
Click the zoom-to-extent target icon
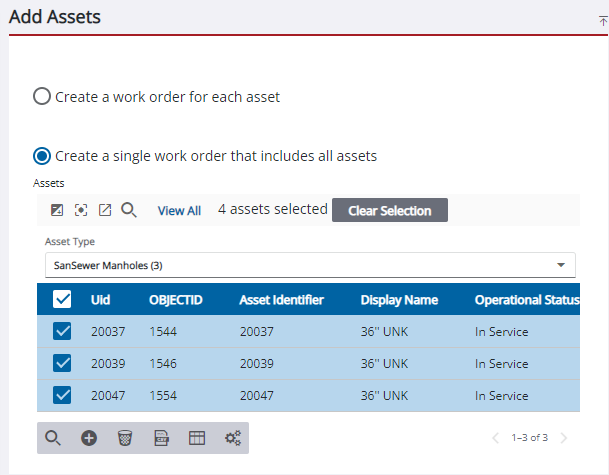pos(81,210)
